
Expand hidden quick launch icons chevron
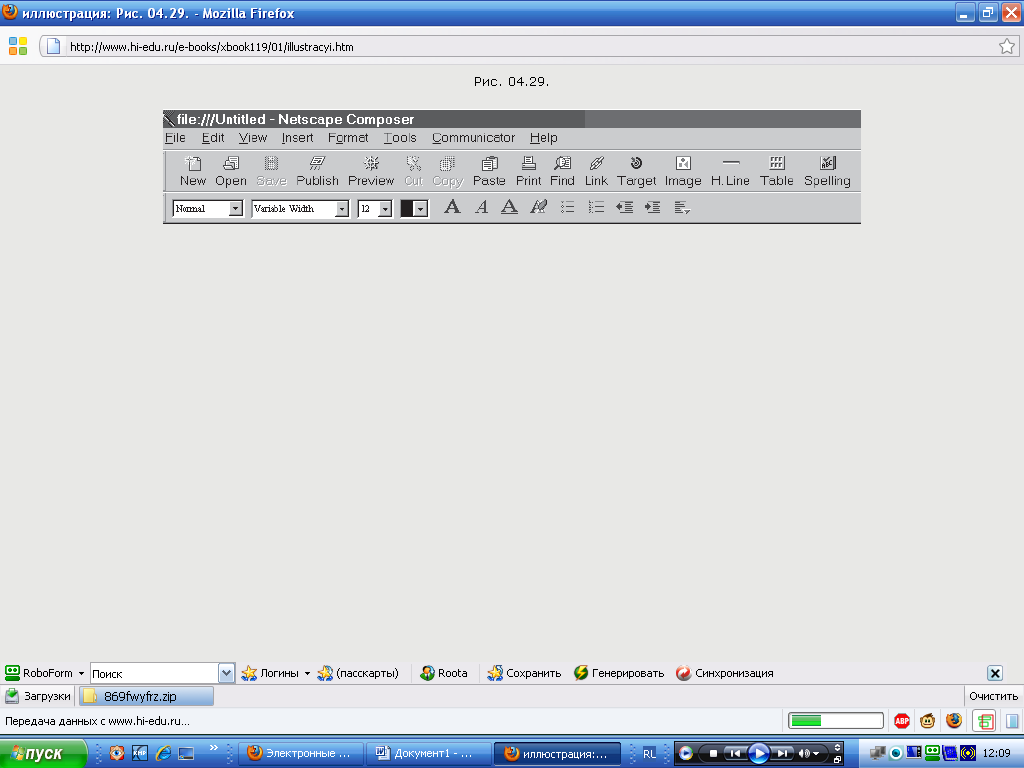[214, 748]
